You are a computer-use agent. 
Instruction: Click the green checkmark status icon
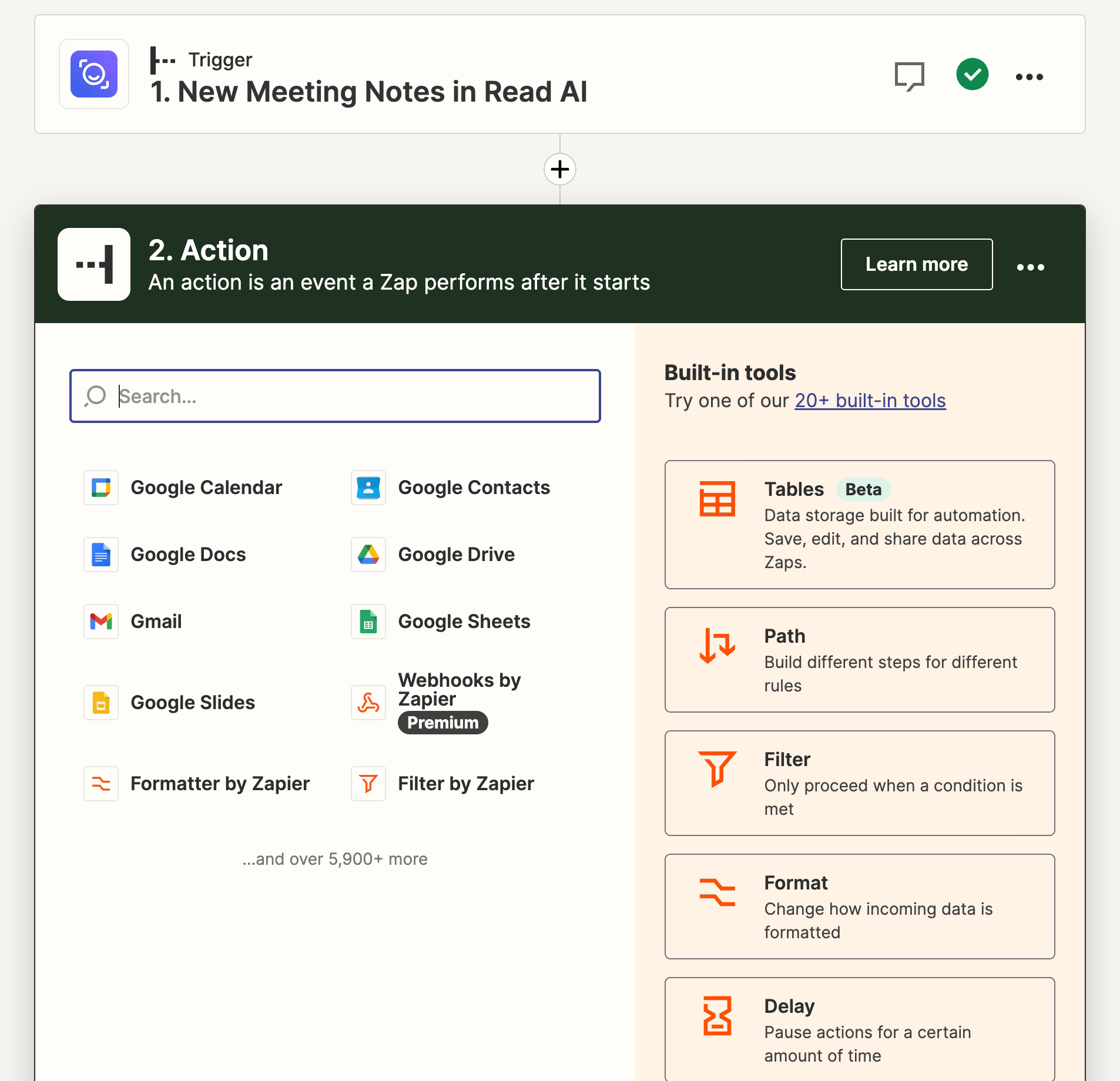(x=972, y=75)
